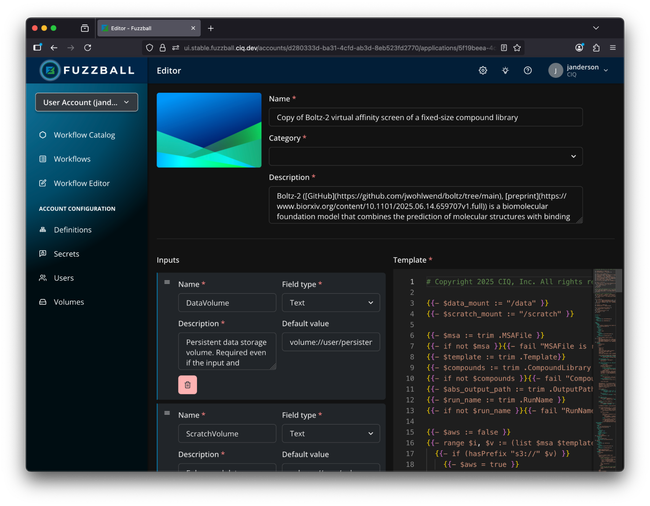Image resolution: width=650 pixels, height=506 pixels.
Task: Open Field type dropdown for DataVolume
Action: point(331,303)
